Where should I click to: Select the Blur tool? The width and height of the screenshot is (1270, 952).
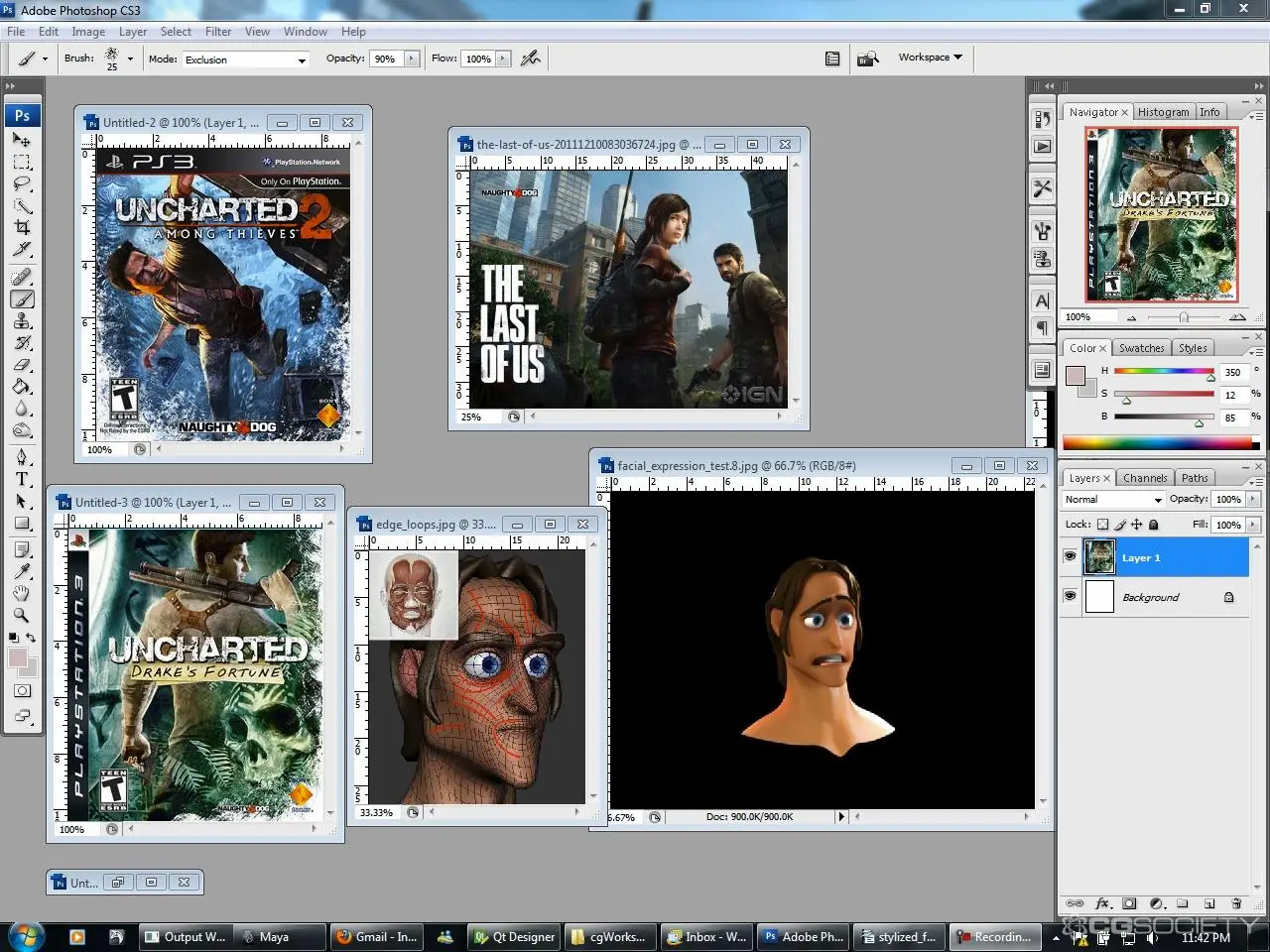click(22, 409)
